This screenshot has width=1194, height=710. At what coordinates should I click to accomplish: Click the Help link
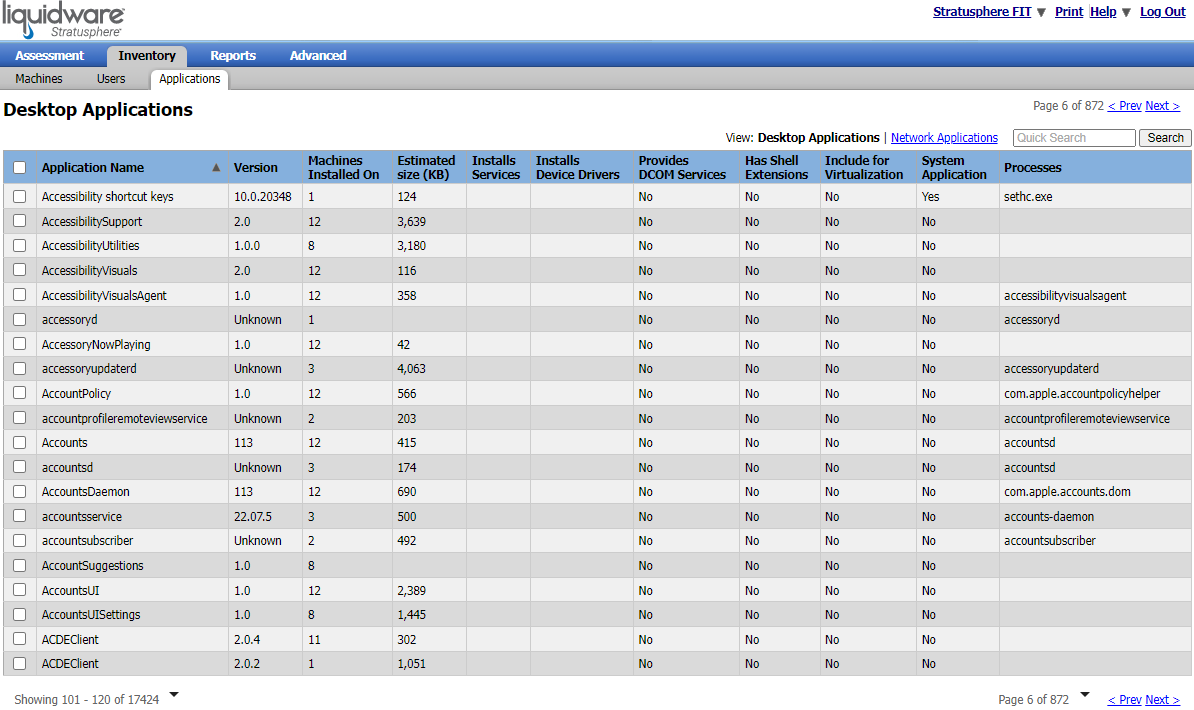(1103, 11)
